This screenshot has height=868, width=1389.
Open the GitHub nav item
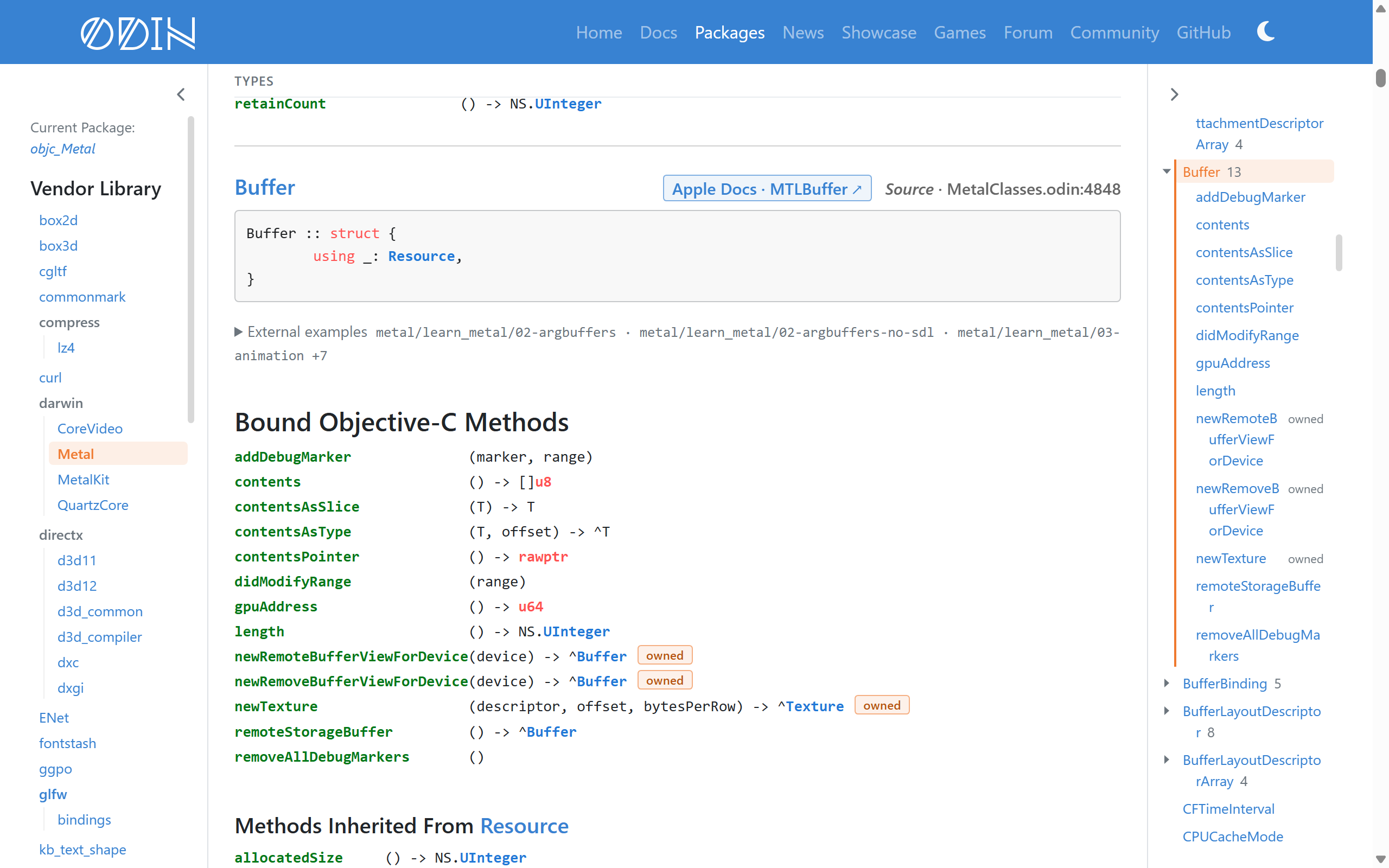(1203, 32)
